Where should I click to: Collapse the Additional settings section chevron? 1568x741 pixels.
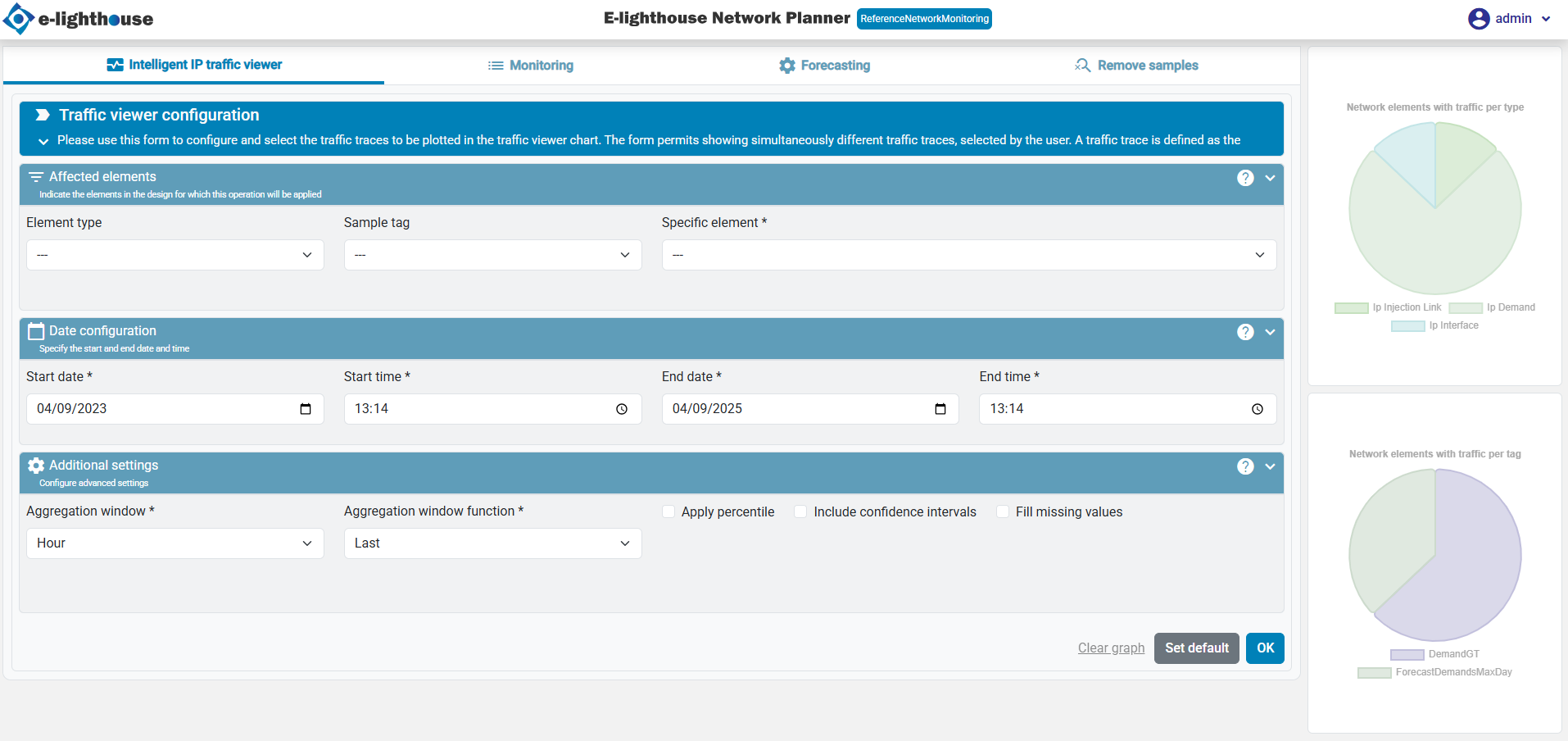(x=1270, y=466)
